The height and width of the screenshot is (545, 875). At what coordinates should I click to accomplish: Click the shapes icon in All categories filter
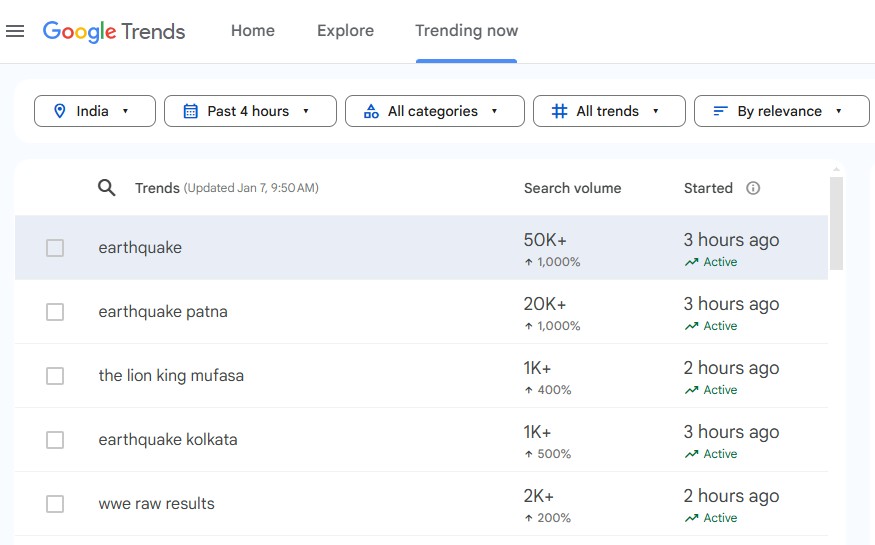click(x=371, y=111)
